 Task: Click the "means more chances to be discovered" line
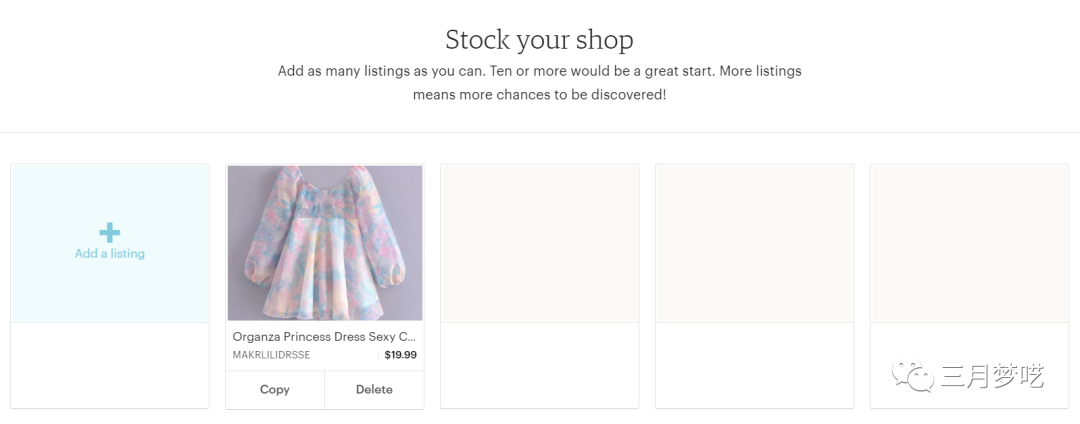tap(539, 95)
